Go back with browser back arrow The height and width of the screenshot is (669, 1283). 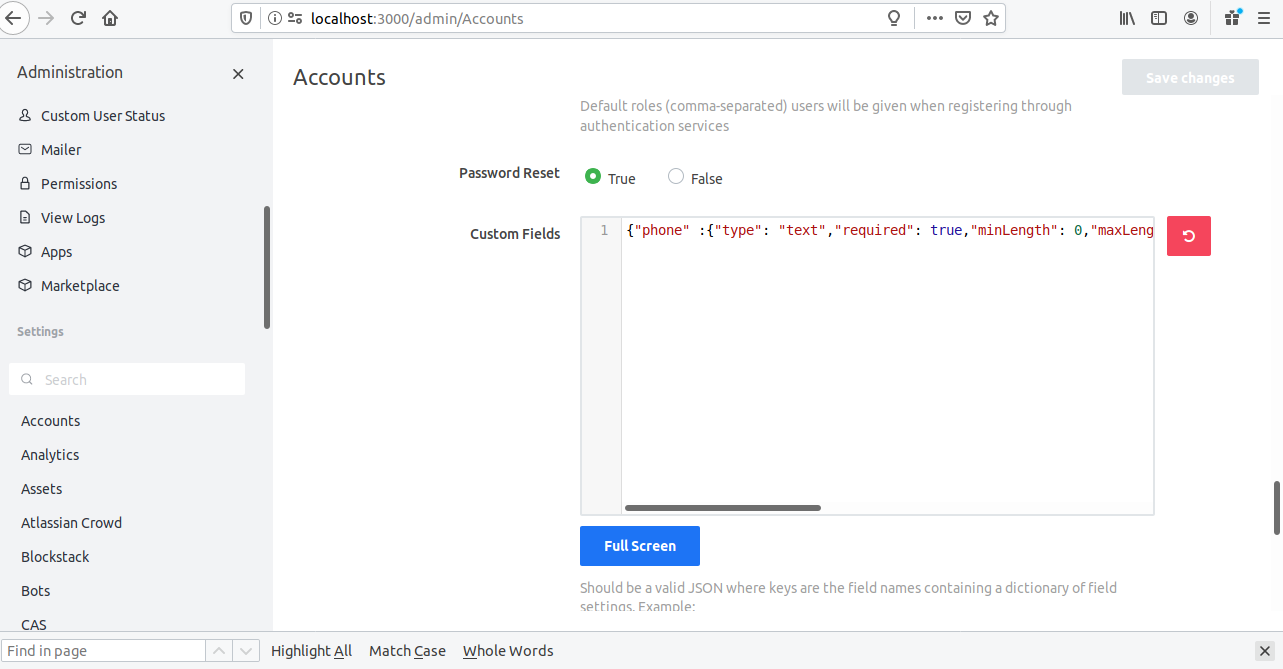tap(12, 18)
